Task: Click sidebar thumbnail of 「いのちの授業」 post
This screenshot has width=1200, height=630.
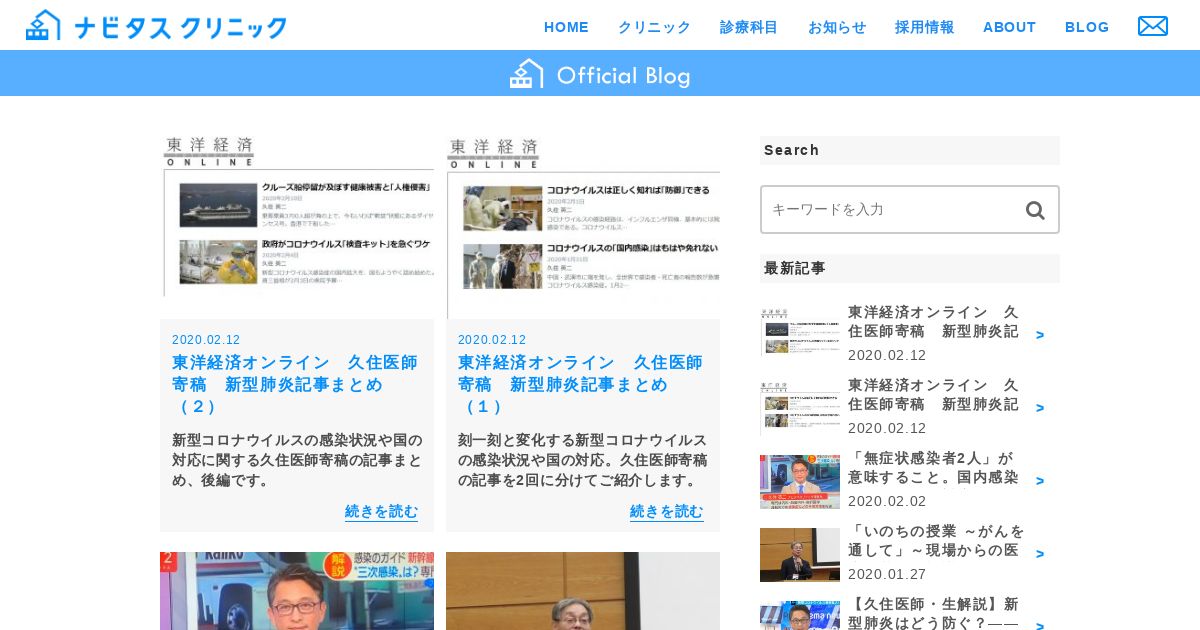Action: [800, 555]
